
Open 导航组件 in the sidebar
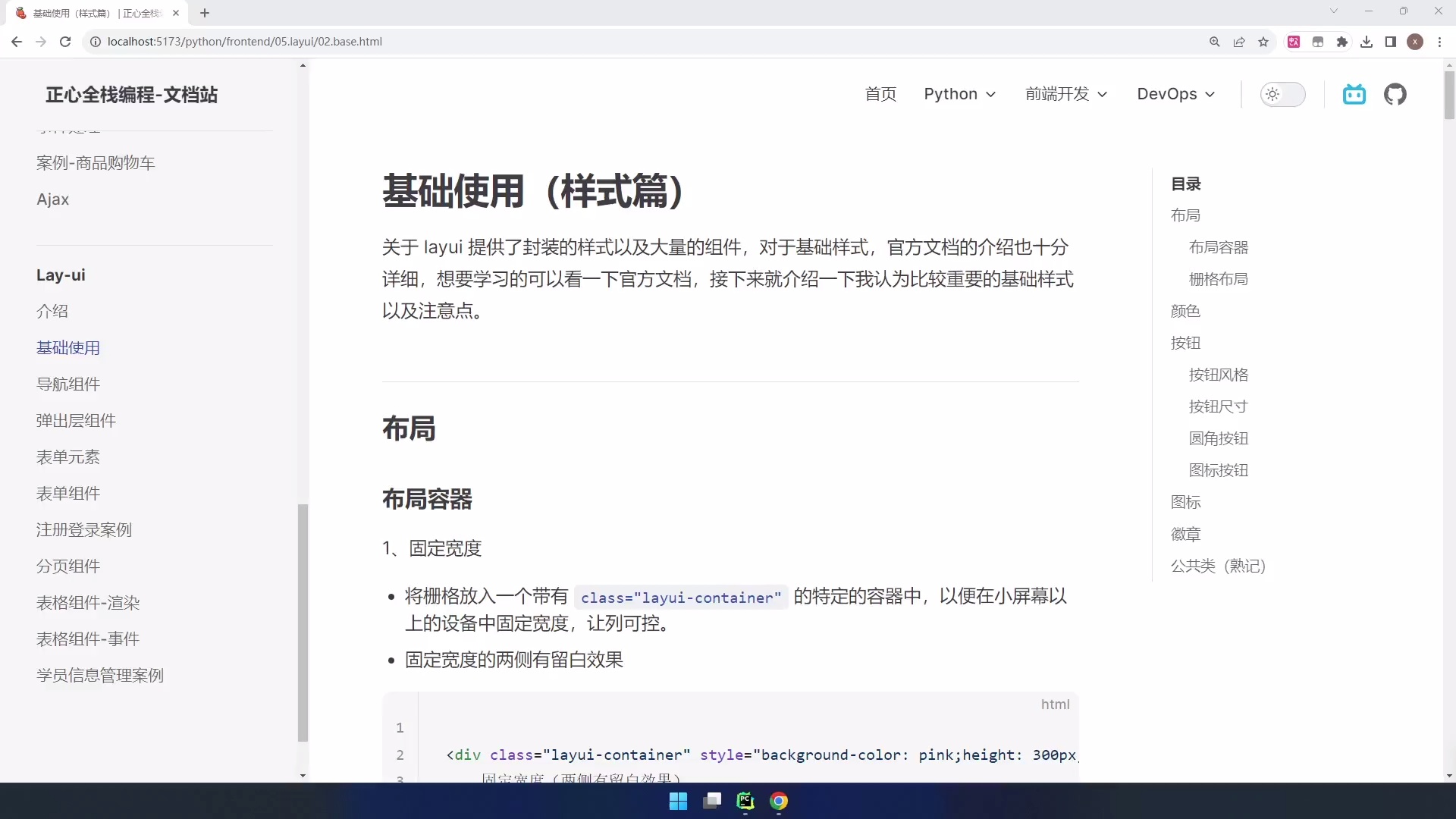68,384
